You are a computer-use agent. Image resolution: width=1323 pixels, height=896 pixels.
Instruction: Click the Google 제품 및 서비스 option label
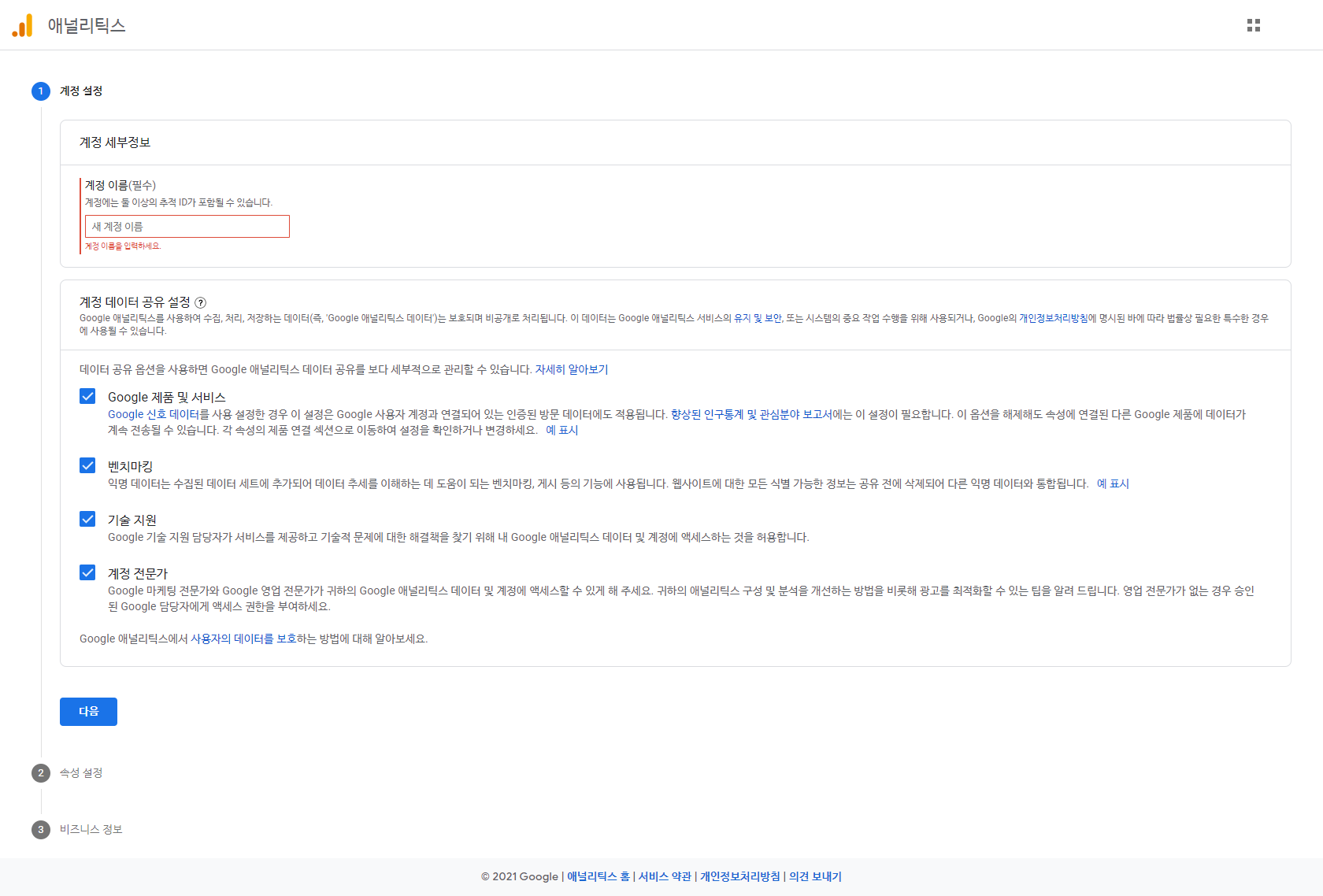(167, 398)
